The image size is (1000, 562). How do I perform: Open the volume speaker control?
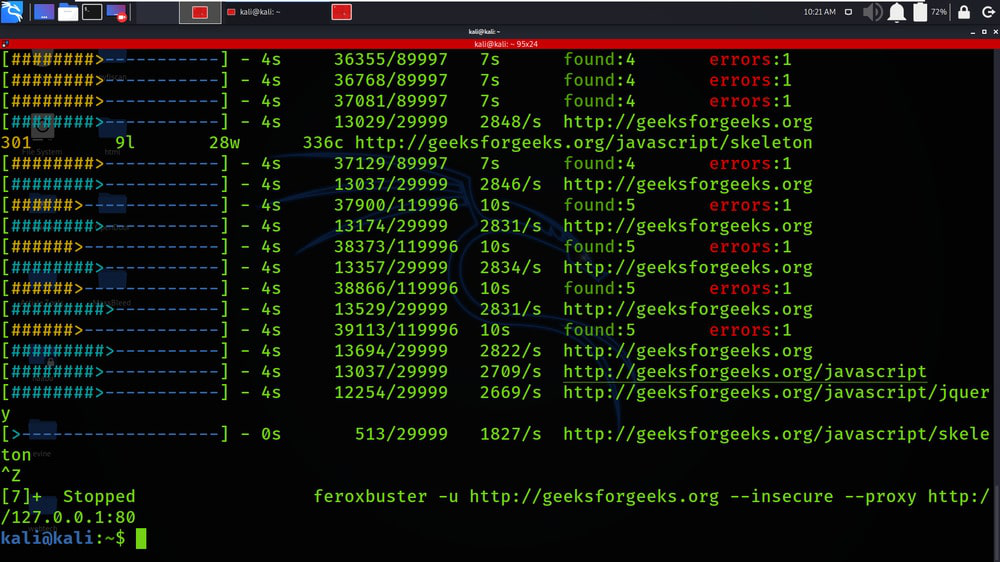(872, 12)
